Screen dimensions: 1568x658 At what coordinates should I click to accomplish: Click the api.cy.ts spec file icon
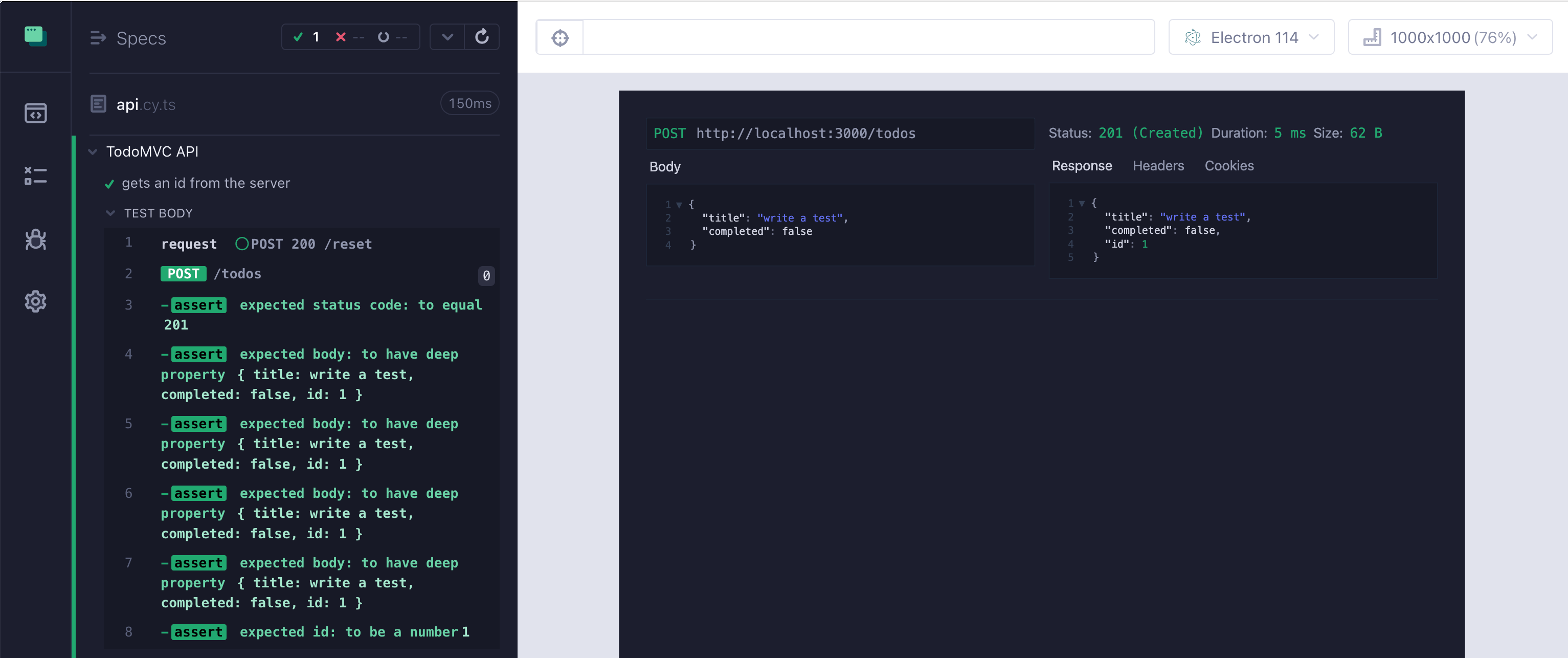pyautogui.click(x=98, y=103)
